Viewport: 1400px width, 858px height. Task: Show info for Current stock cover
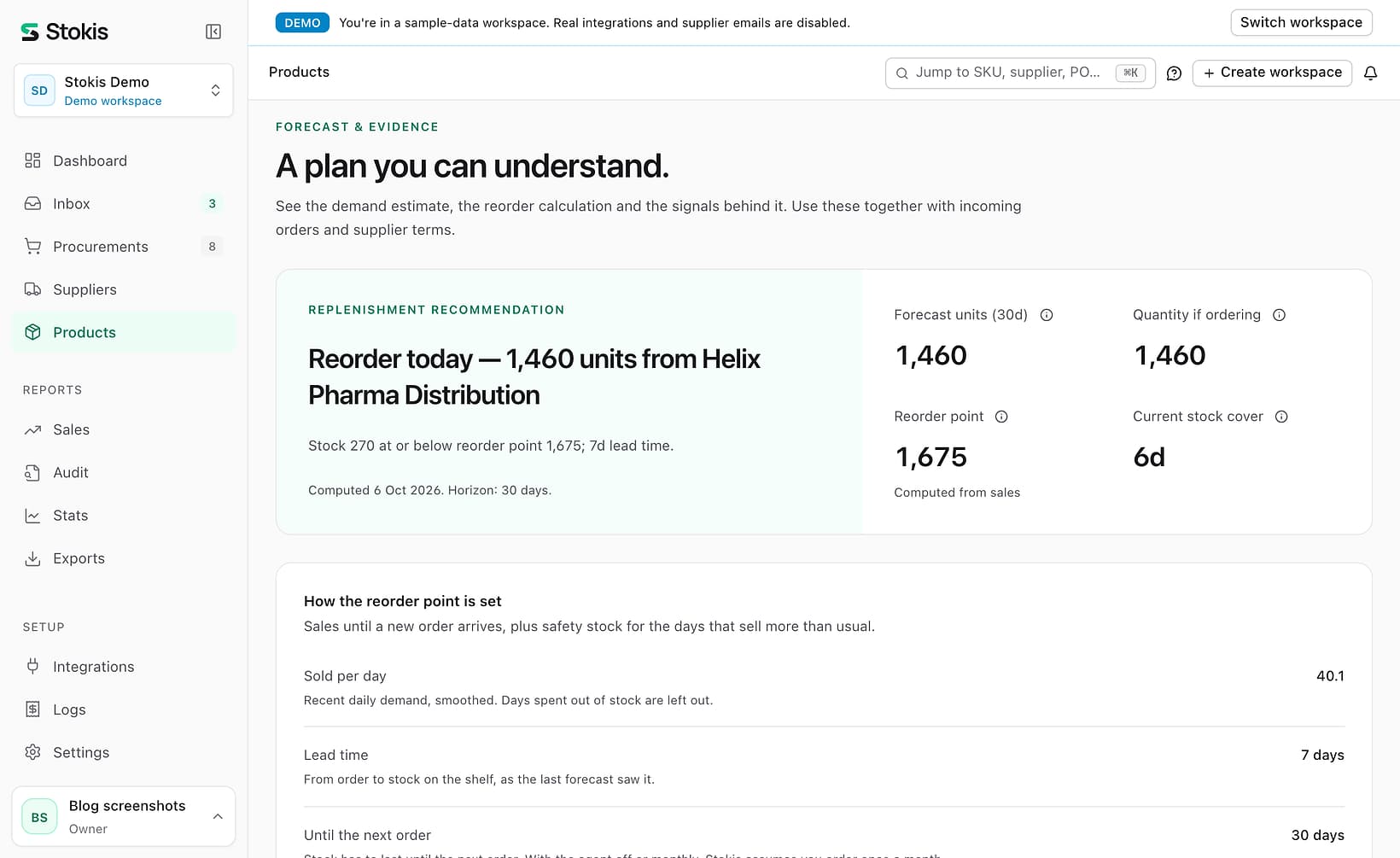click(x=1281, y=417)
